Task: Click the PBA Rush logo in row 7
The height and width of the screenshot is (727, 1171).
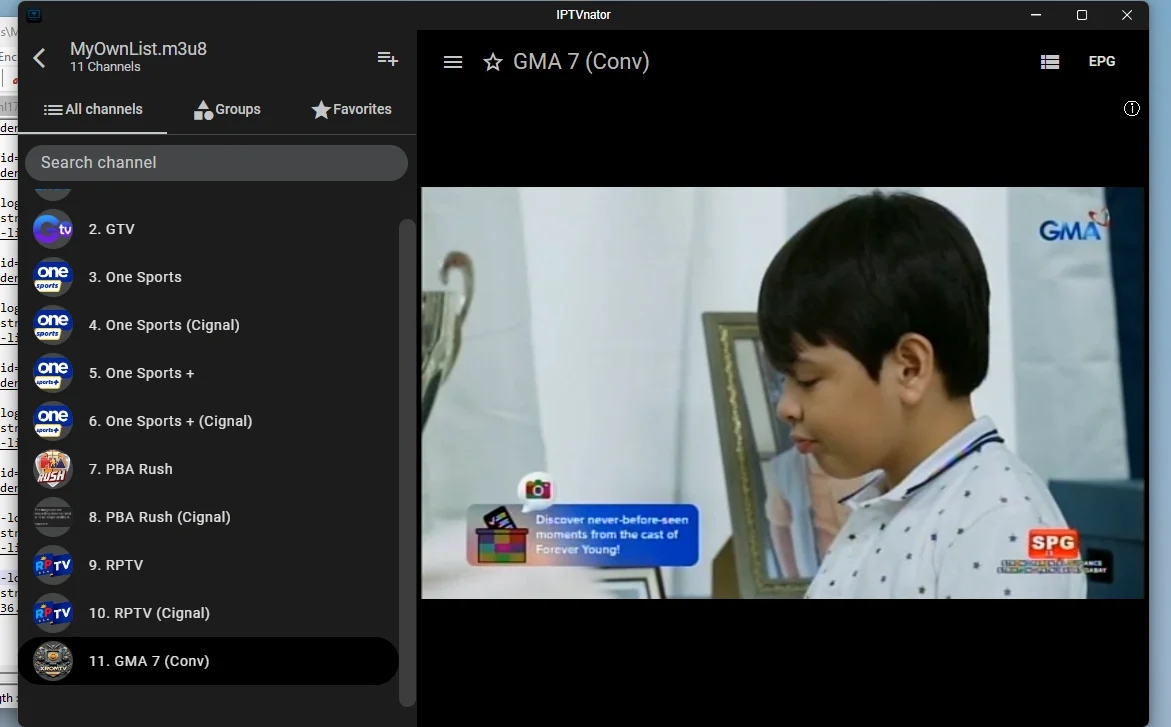Action: (x=53, y=469)
